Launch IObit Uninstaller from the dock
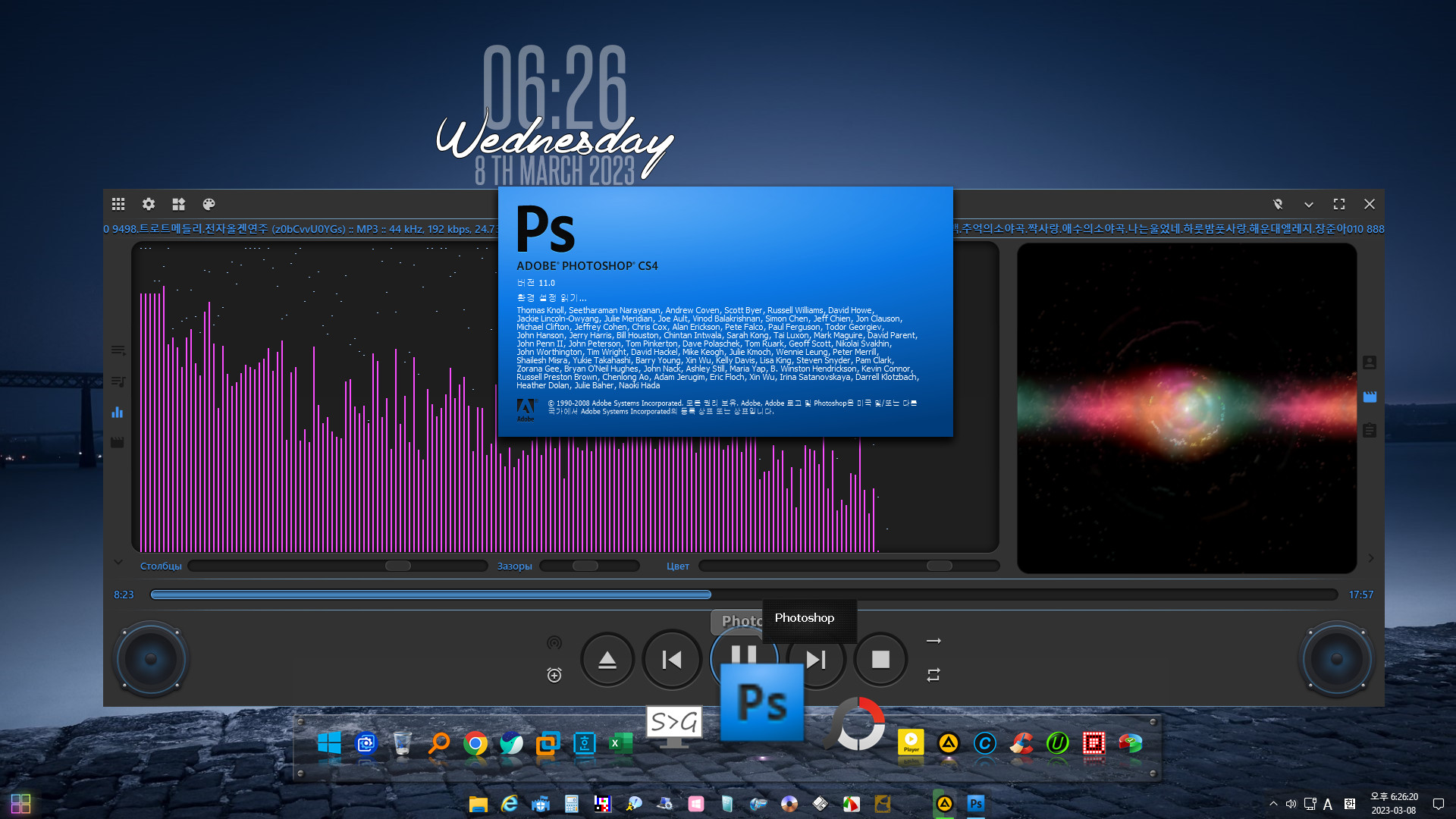Viewport: 1456px width, 819px height. (x=1057, y=743)
